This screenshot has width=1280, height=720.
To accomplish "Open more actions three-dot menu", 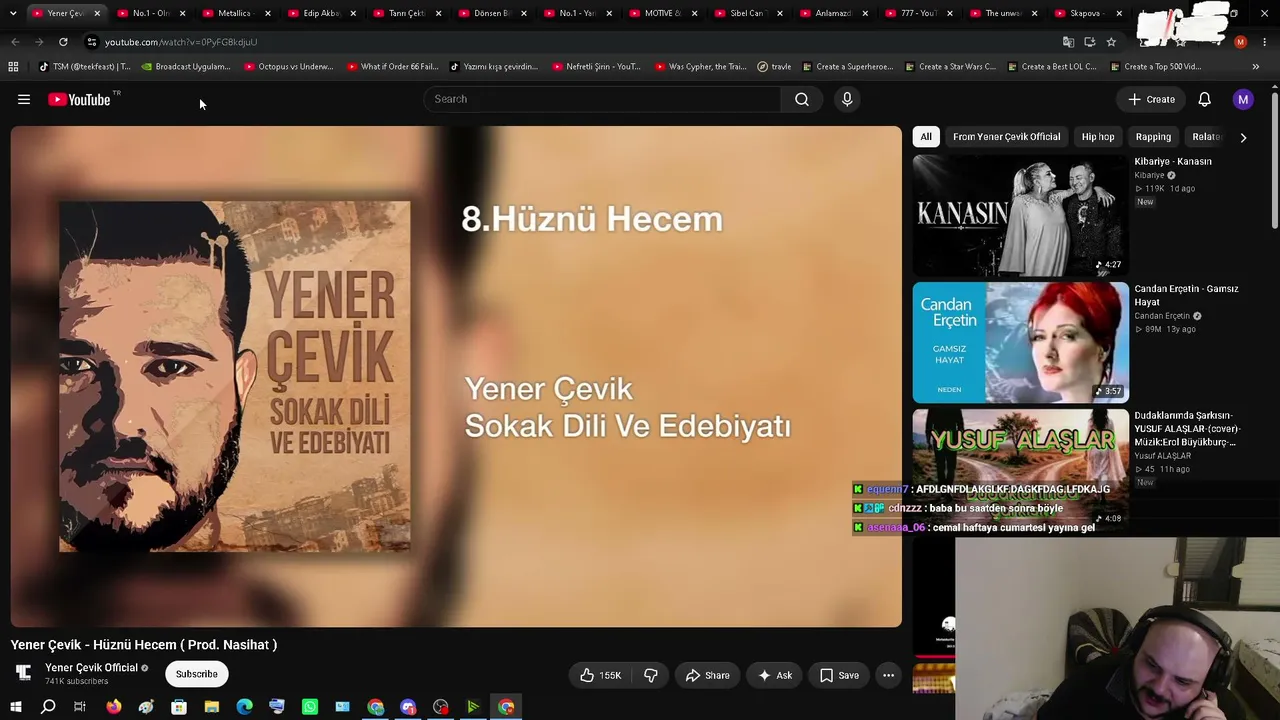I will click(x=888, y=675).
